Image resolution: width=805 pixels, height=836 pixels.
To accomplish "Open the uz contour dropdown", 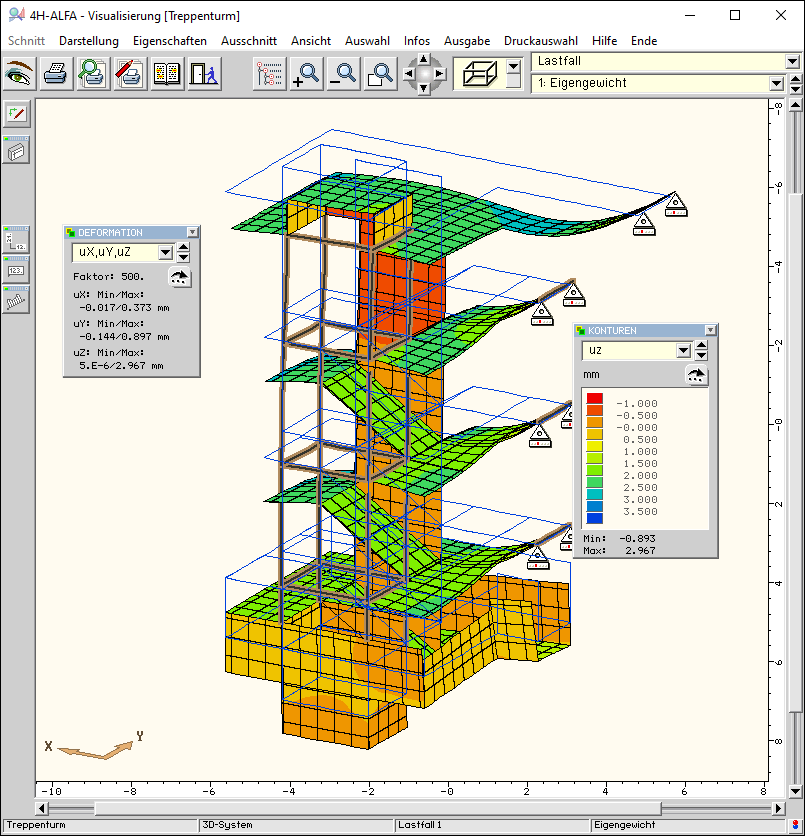I will pyautogui.click(x=684, y=351).
